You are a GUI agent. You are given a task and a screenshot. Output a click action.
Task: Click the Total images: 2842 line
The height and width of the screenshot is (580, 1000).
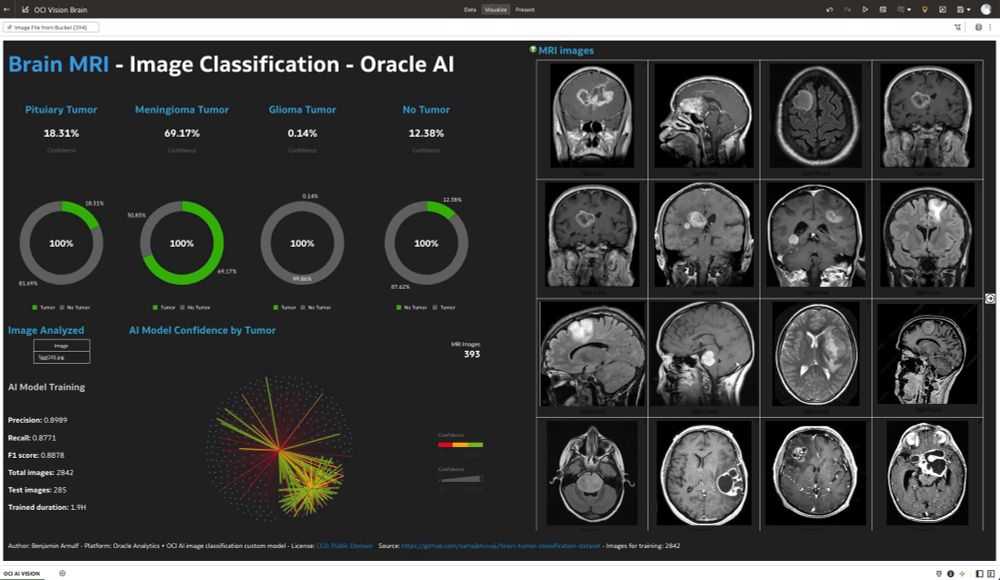coord(41,472)
